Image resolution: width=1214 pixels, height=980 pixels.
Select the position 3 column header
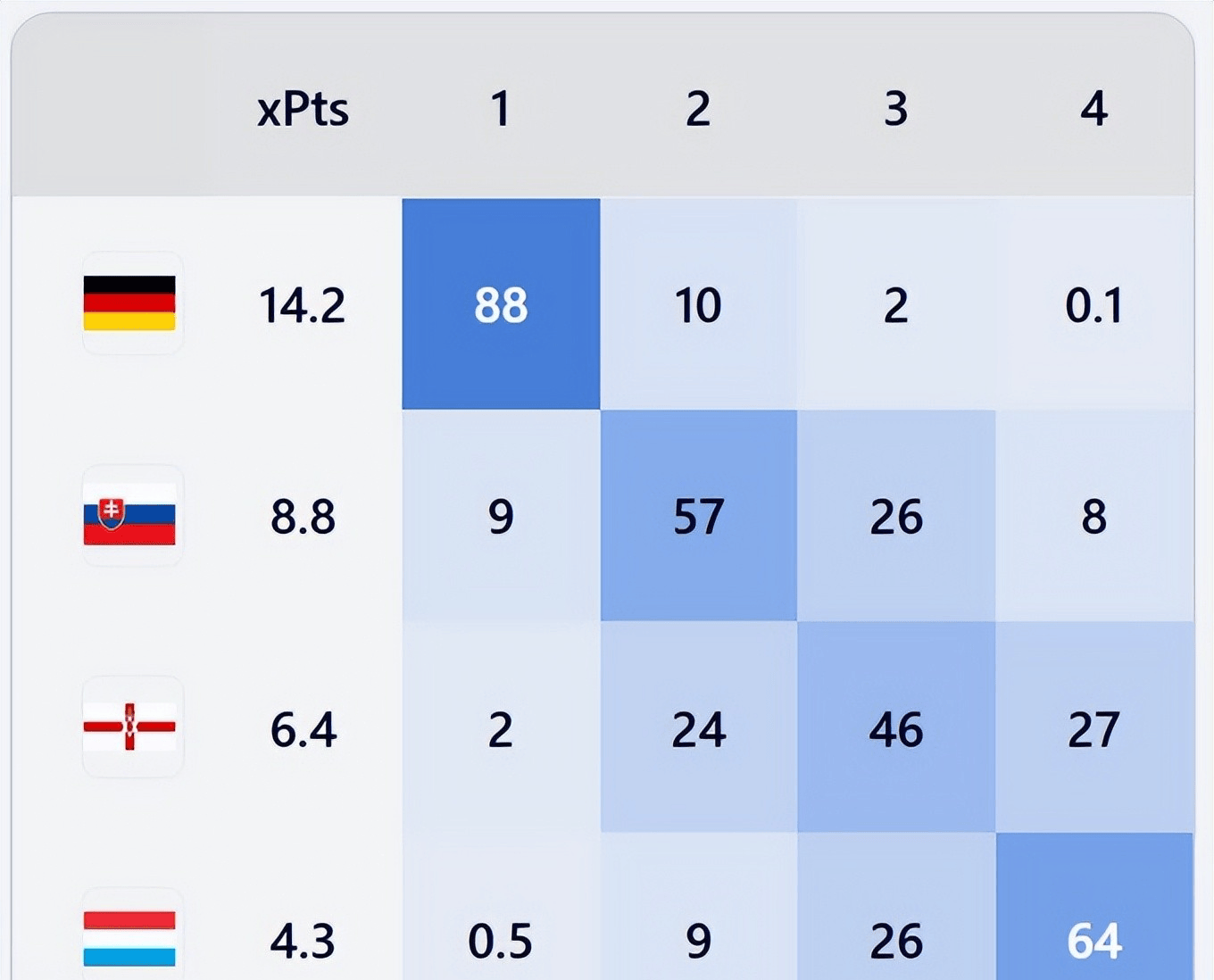(895, 109)
